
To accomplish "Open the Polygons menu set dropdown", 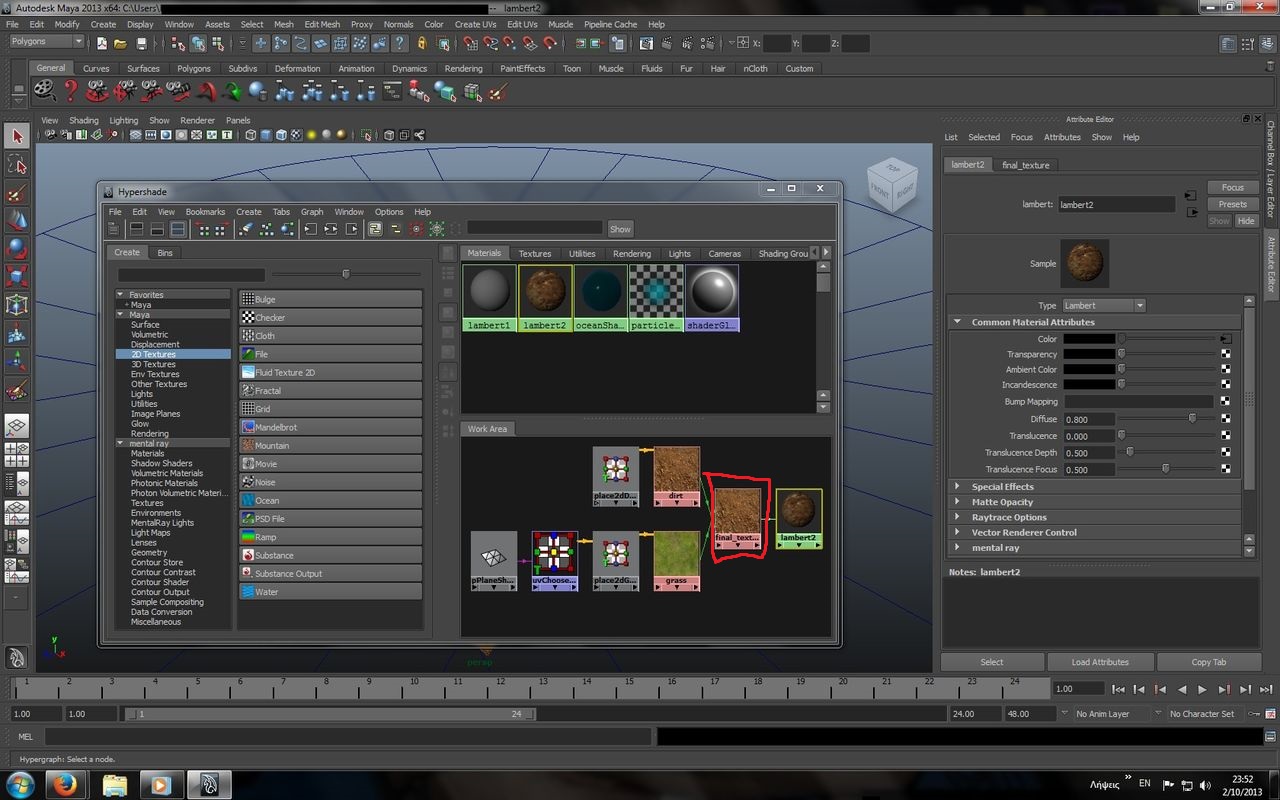I will tap(47, 42).
